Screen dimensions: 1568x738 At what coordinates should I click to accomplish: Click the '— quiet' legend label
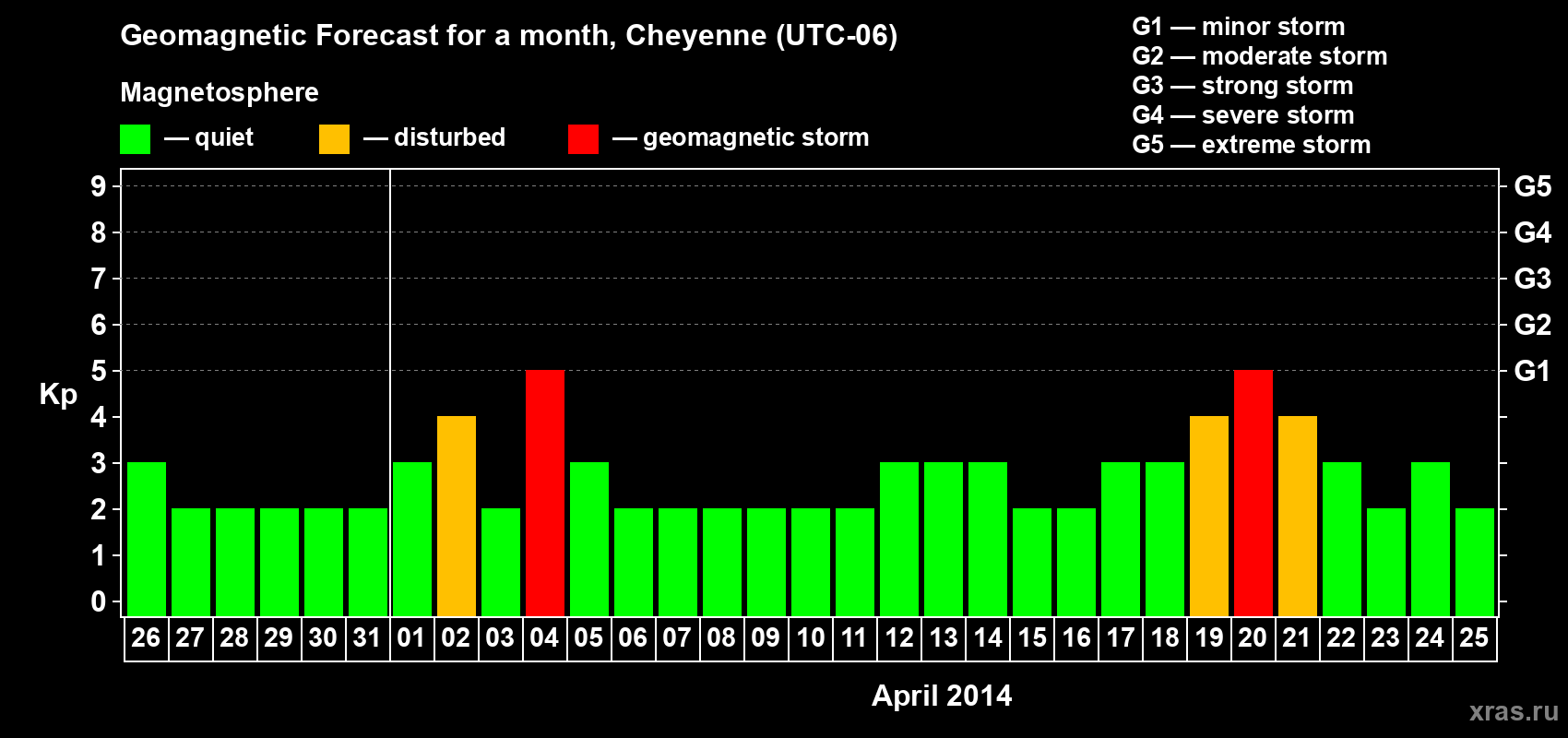click(x=208, y=138)
